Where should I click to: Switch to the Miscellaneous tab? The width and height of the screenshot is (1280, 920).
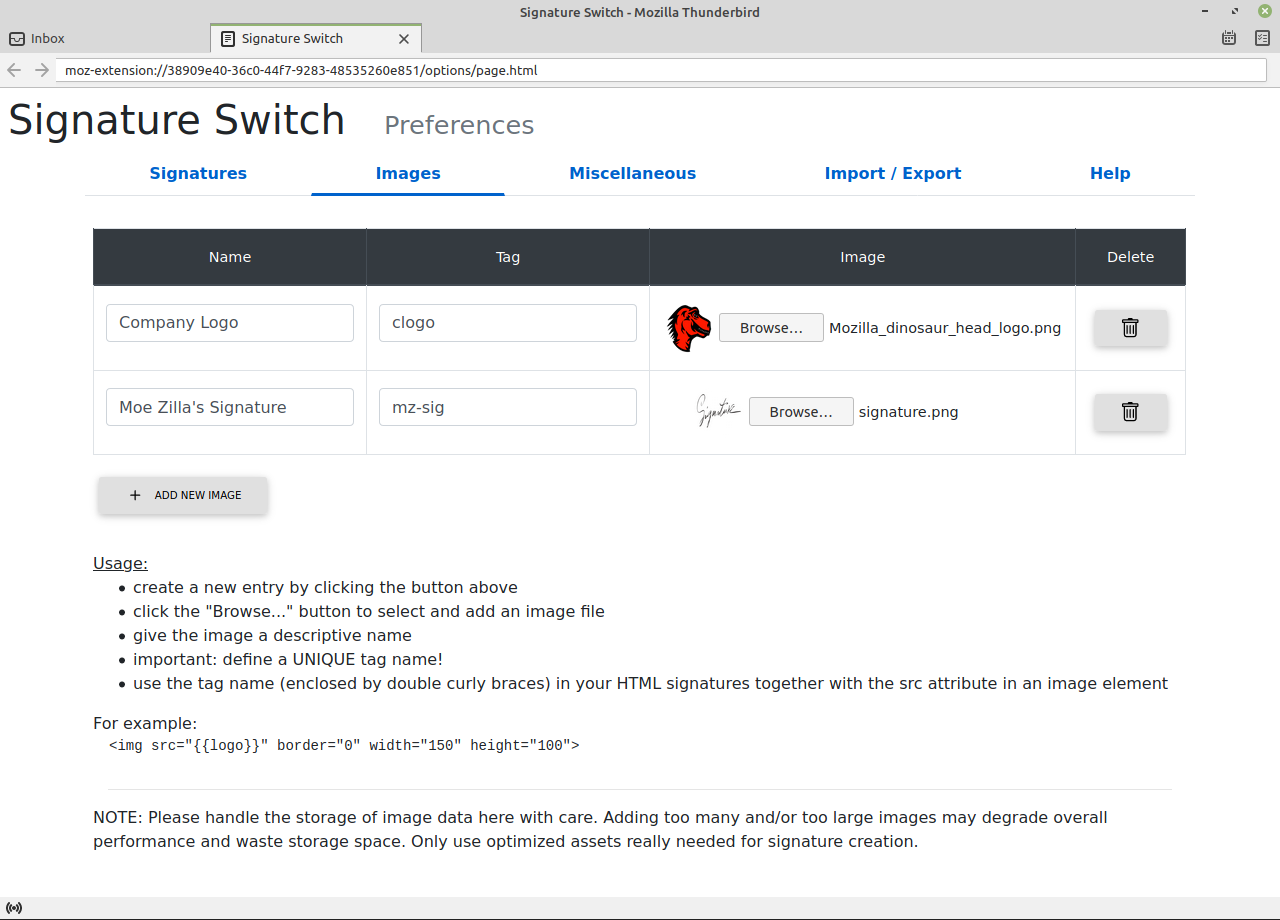tap(633, 173)
